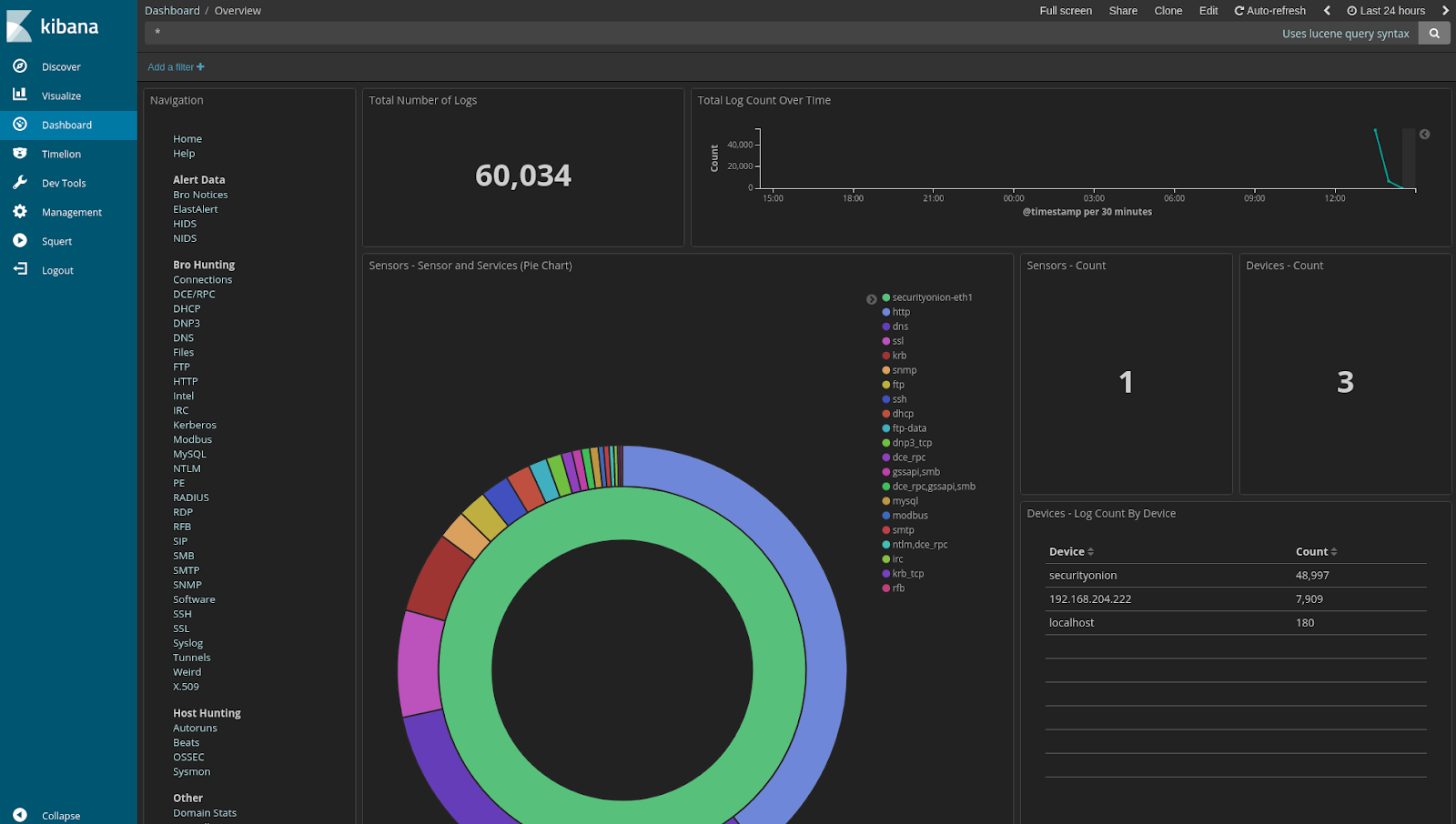
Task: Open the Visualize section
Action: [60, 95]
